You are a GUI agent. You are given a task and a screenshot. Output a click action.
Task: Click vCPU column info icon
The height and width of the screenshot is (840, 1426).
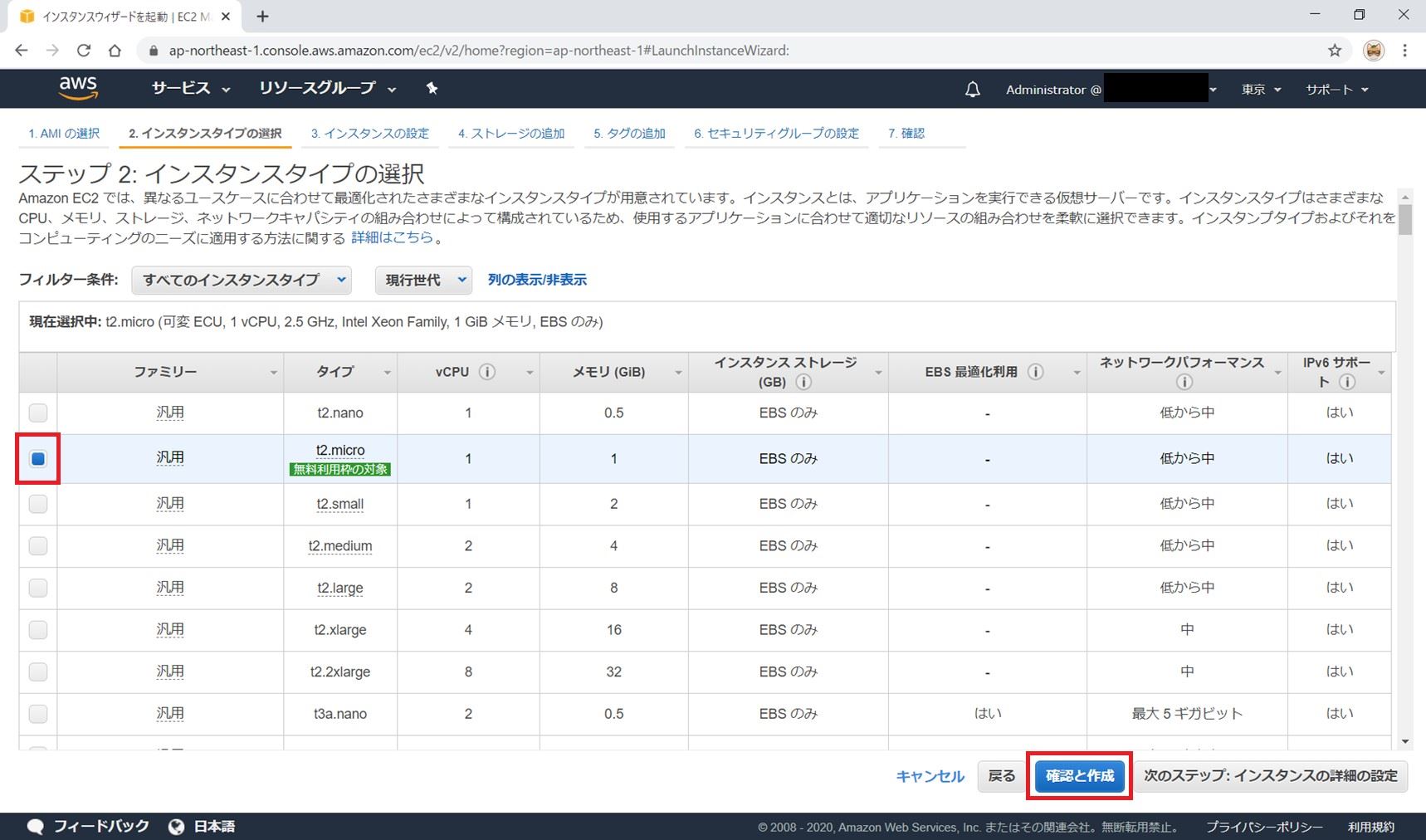tap(487, 372)
